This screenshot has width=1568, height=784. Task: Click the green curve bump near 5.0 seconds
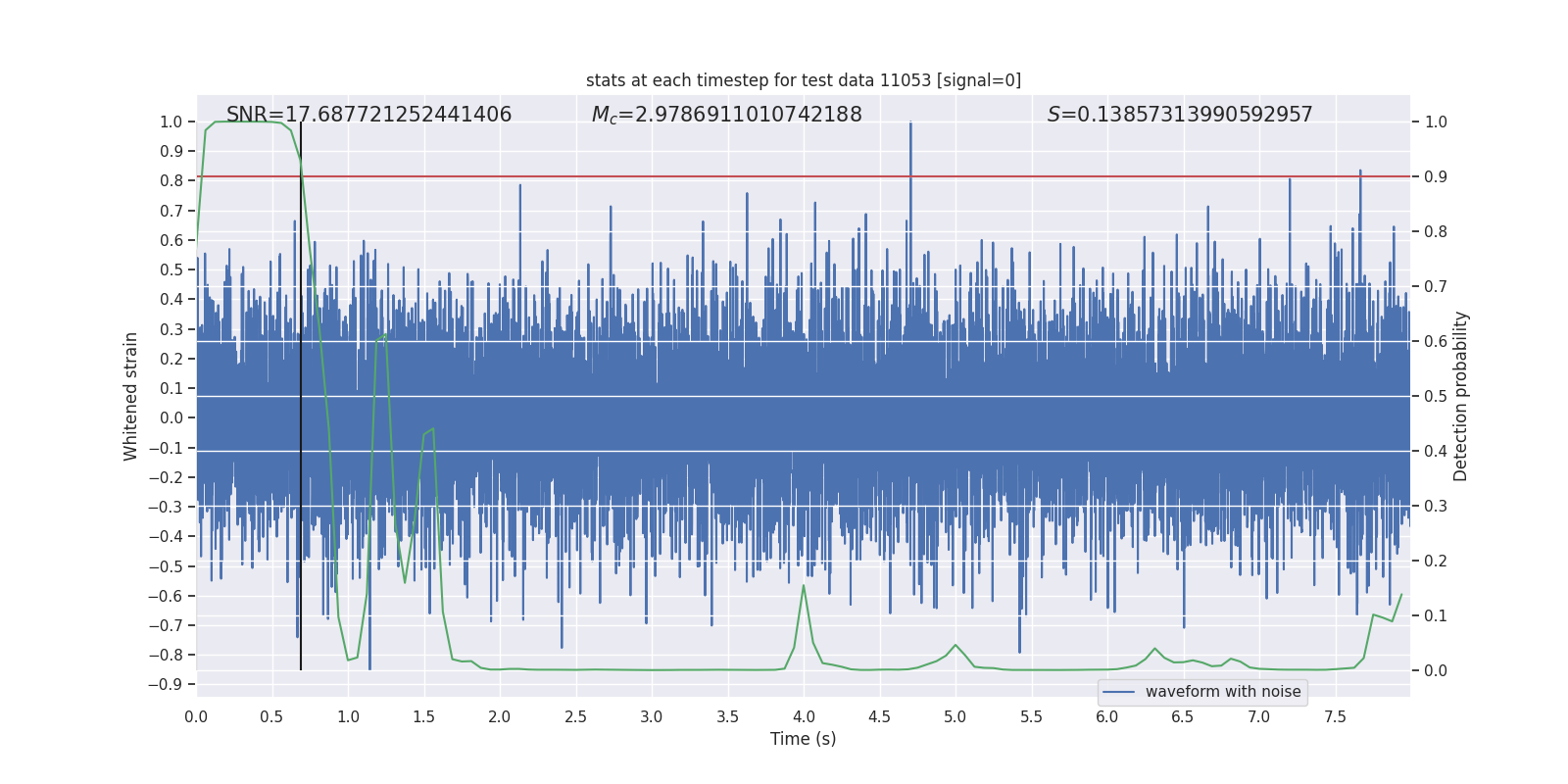coord(955,645)
